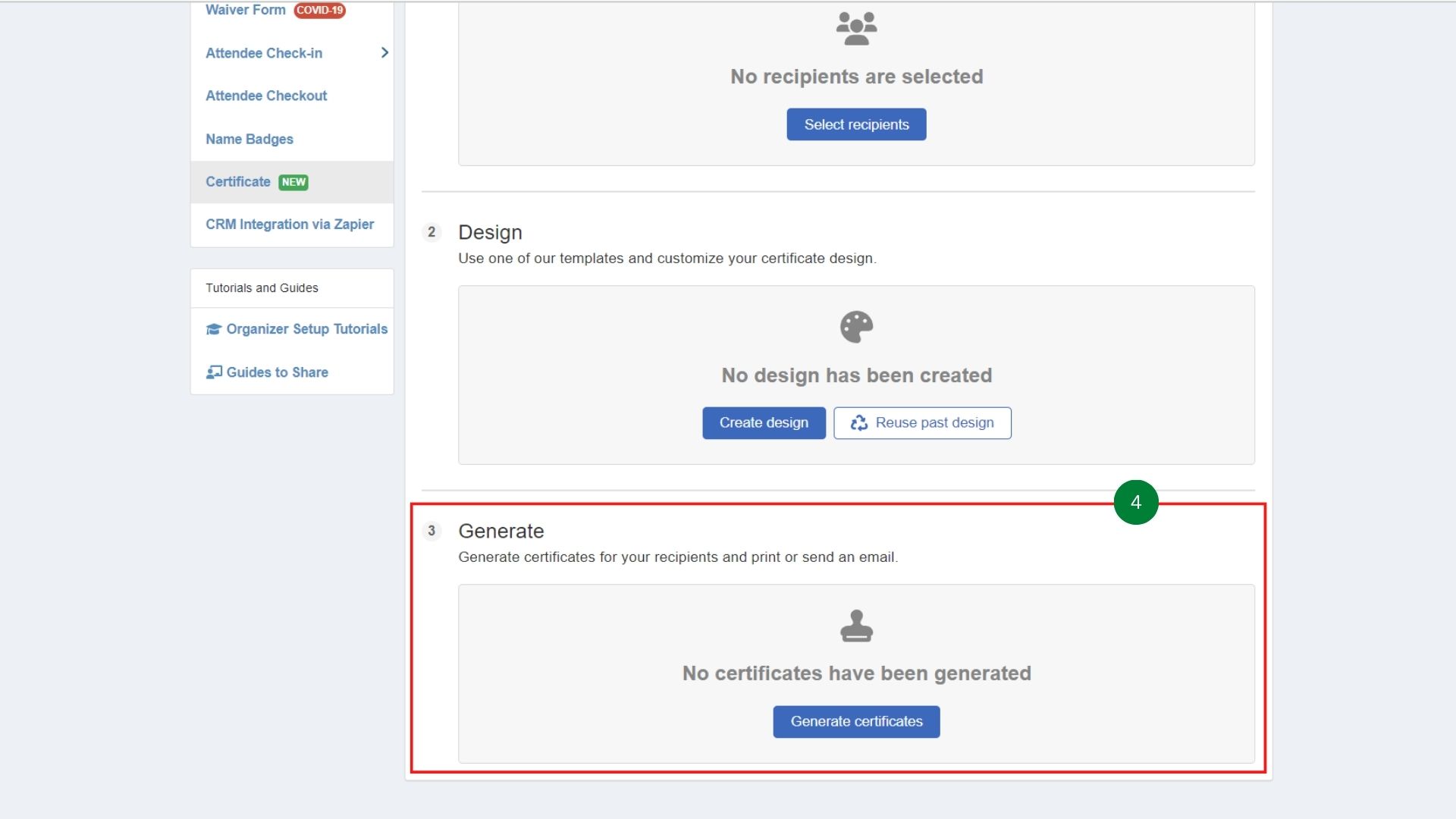The height and width of the screenshot is (819, 1456).
Task: Click the step 3 number circle
Action: (431, 531)
